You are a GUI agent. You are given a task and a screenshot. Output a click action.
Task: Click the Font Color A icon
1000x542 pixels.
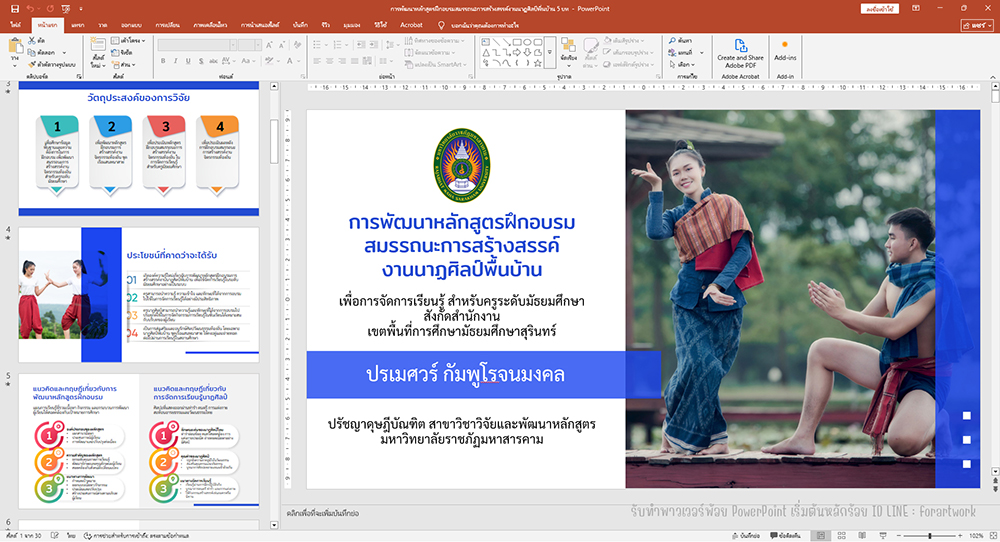click(x=290, y=61)
